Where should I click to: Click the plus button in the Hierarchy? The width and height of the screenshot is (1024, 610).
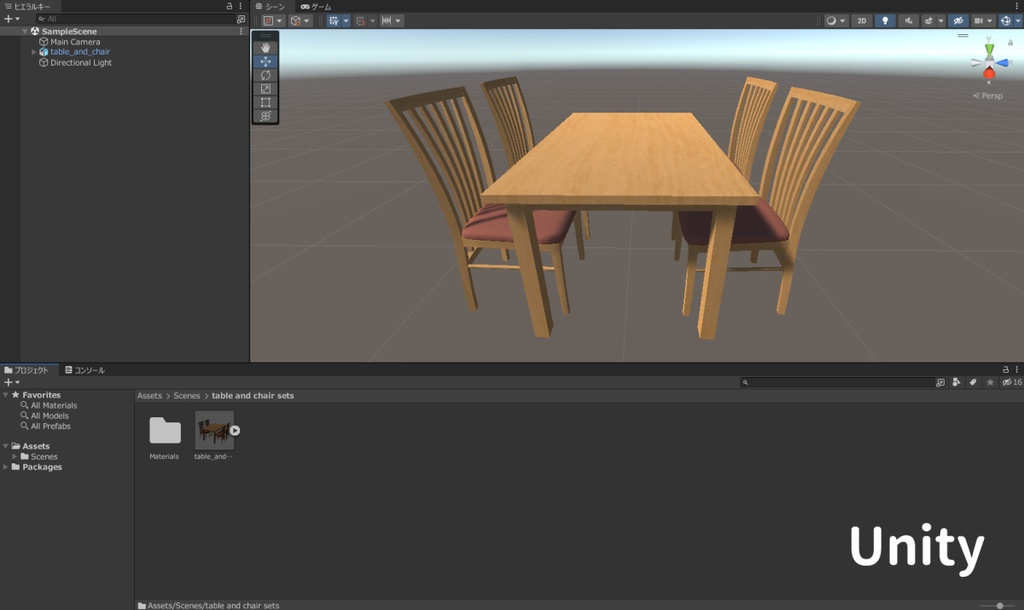[x=7, y=18]
